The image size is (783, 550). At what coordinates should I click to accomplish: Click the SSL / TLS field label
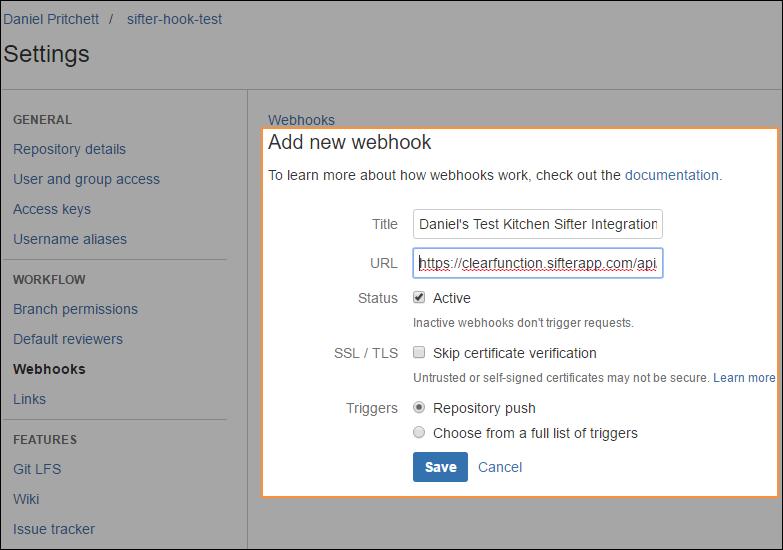tap(366, 353)
